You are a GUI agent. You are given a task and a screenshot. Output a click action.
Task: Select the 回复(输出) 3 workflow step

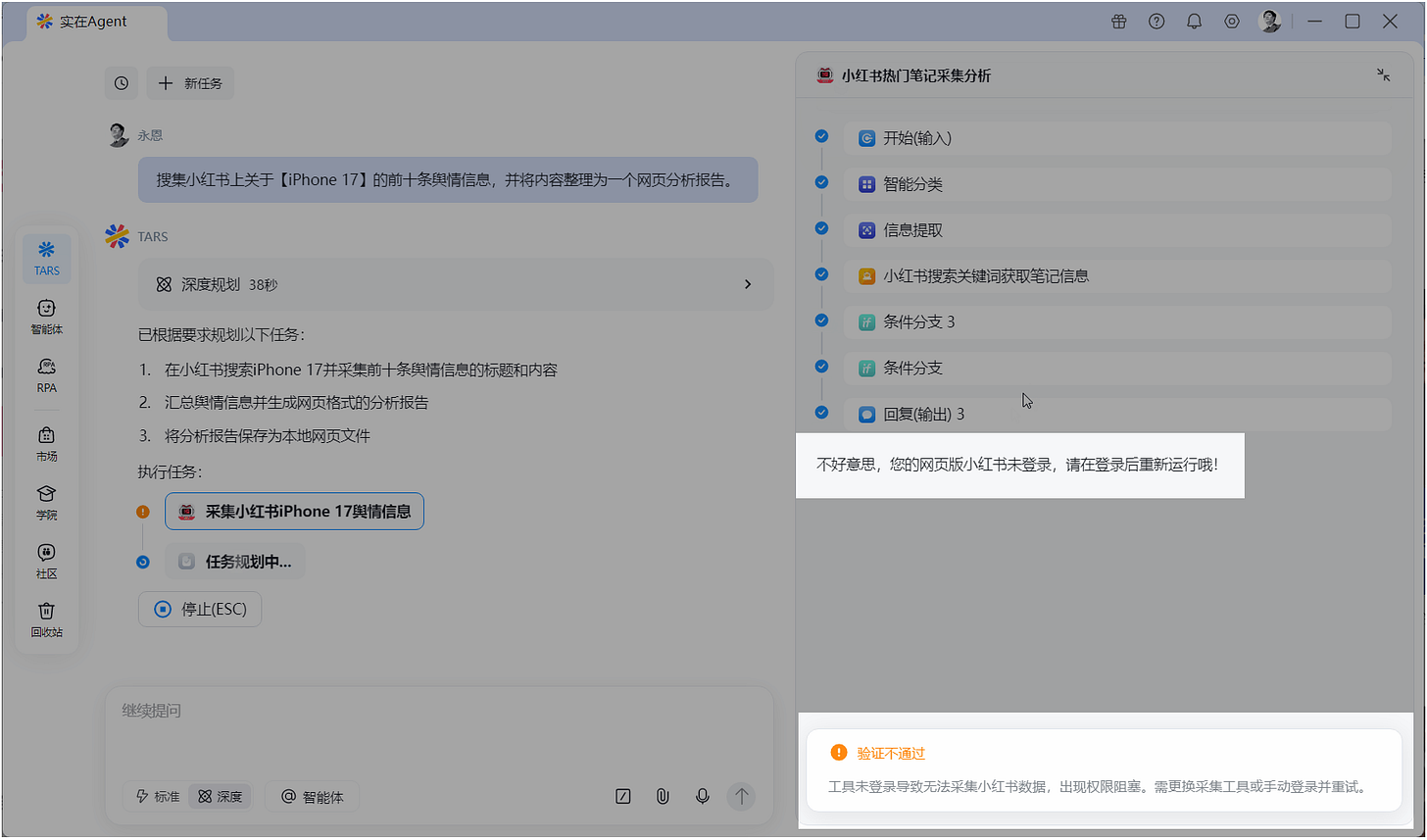[1117, 414]
